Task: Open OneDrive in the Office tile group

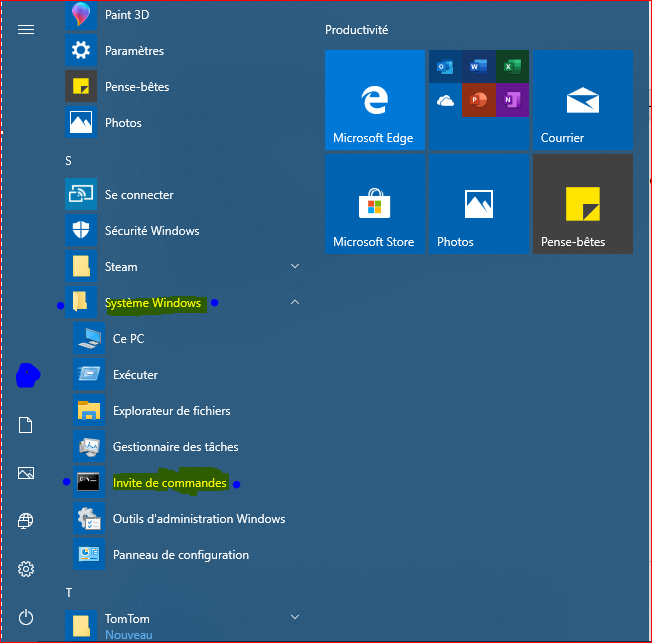Action: (445, 100)
